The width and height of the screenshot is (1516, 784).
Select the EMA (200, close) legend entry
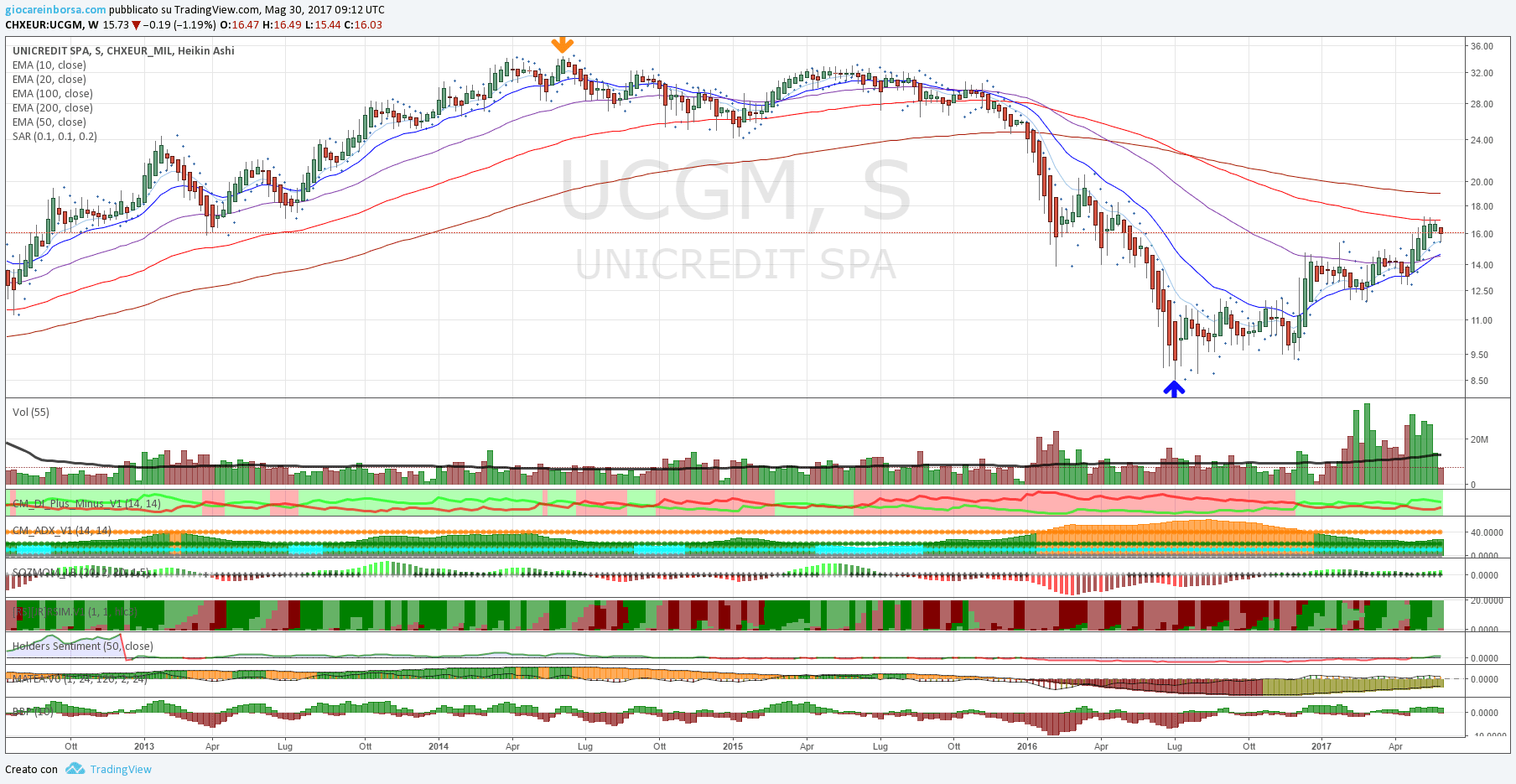coord(53,107)
